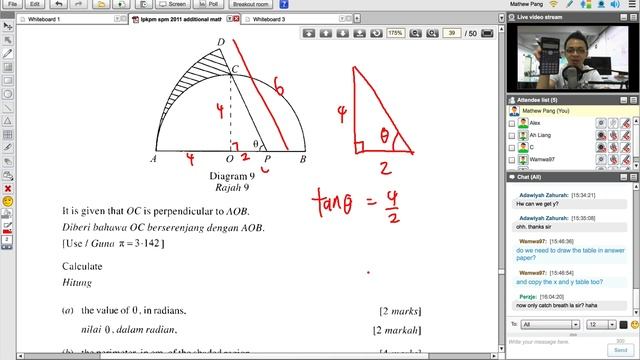Viewport: 640px width, 360px height.
Task: Open the Chat panel options menu
Action: [633, 177]
